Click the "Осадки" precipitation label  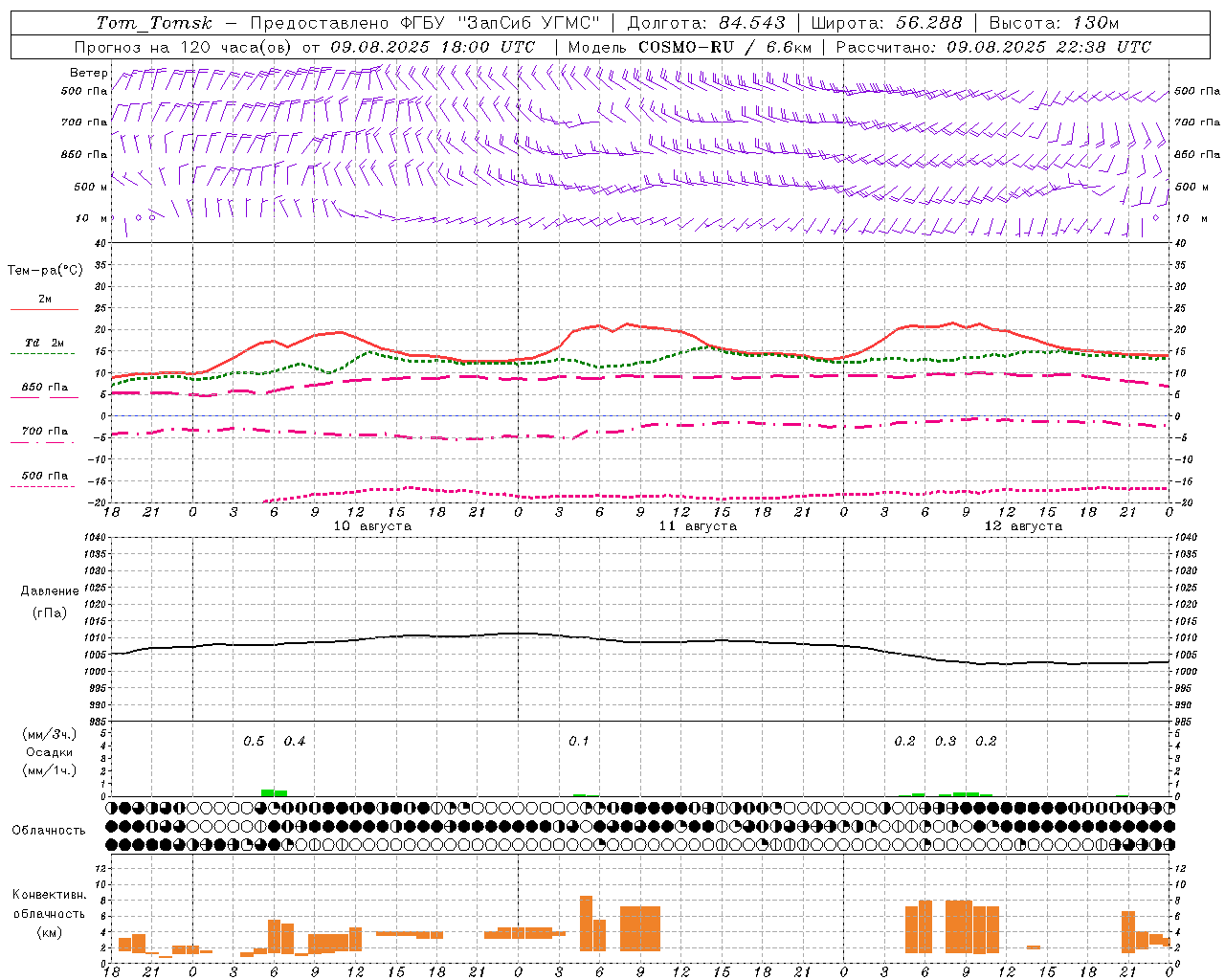pyautogui.click(x=50, y=752)
